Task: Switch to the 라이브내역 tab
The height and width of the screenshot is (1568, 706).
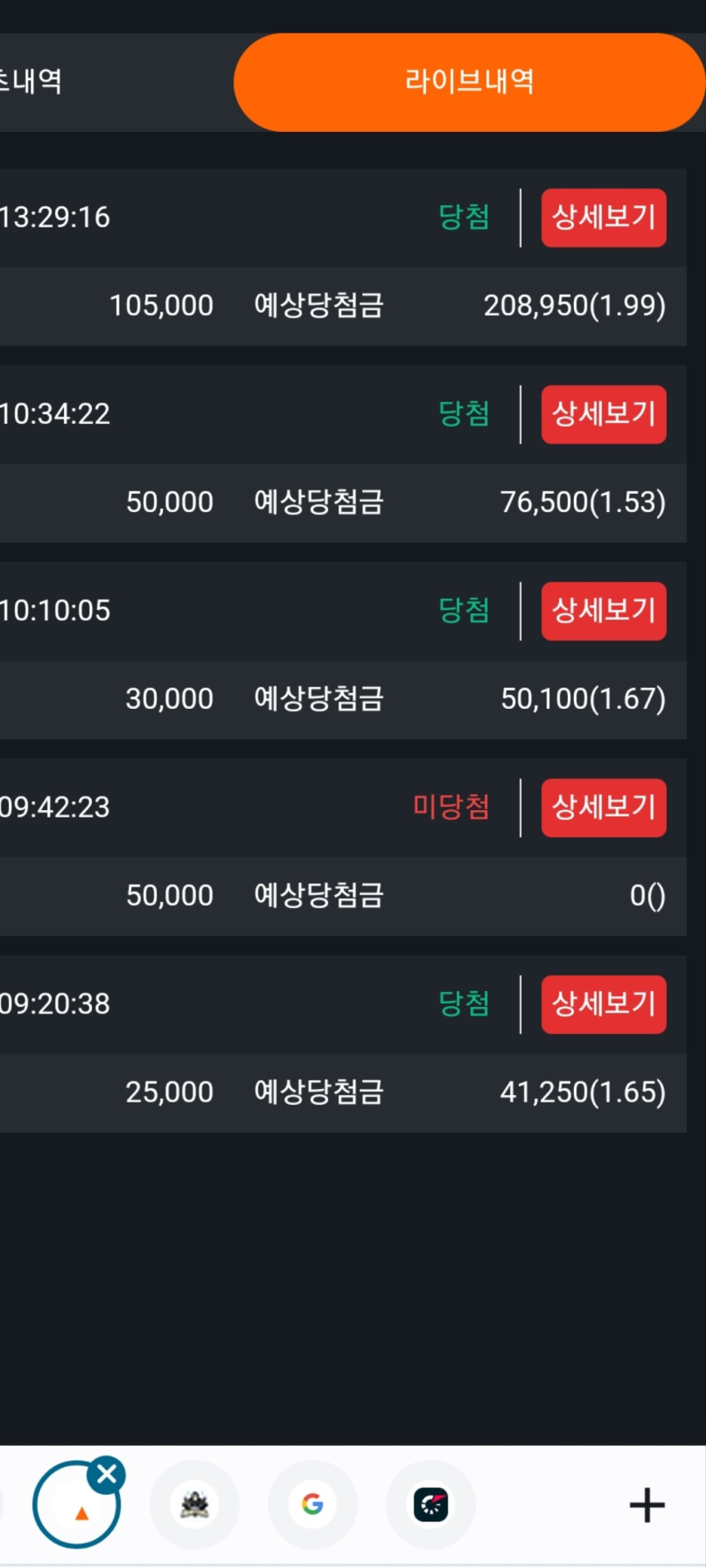Action: point(469,82)
